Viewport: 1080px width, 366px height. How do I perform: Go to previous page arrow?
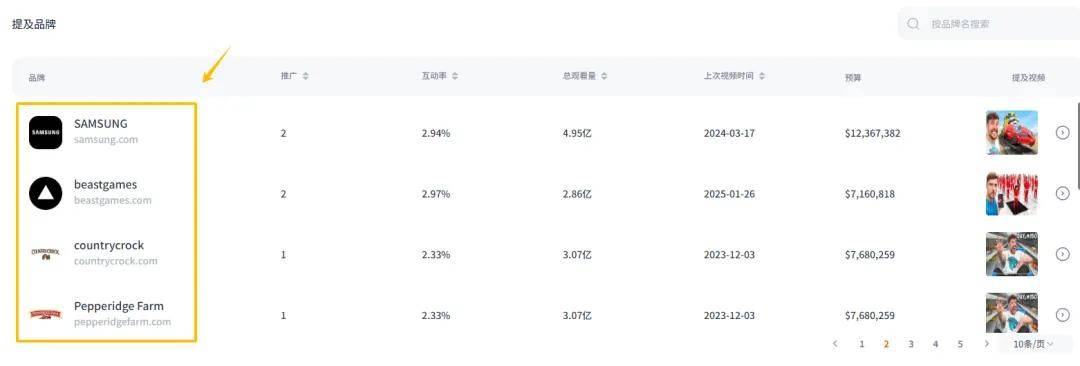(835, 344)
